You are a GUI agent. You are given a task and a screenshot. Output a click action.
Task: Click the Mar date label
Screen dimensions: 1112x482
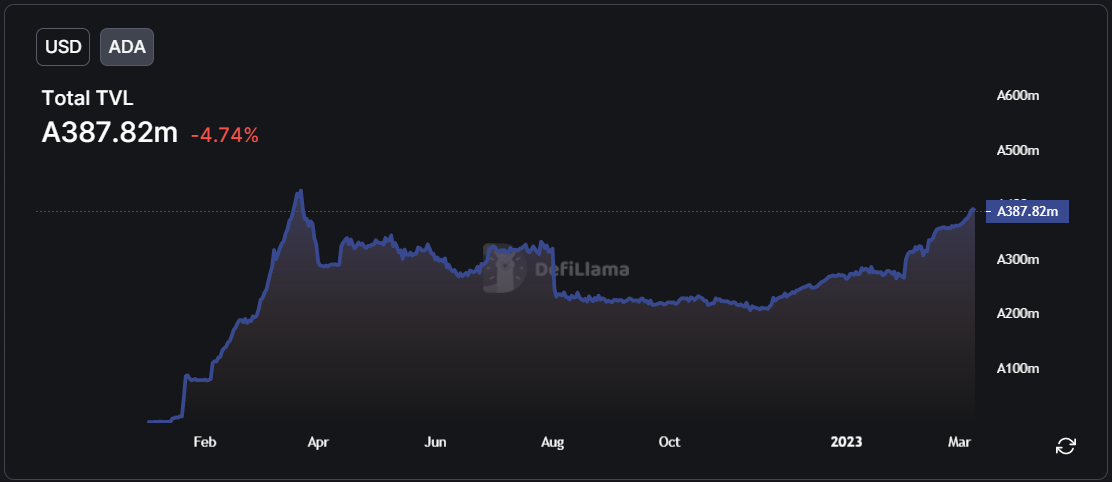[x=959, y=442]
